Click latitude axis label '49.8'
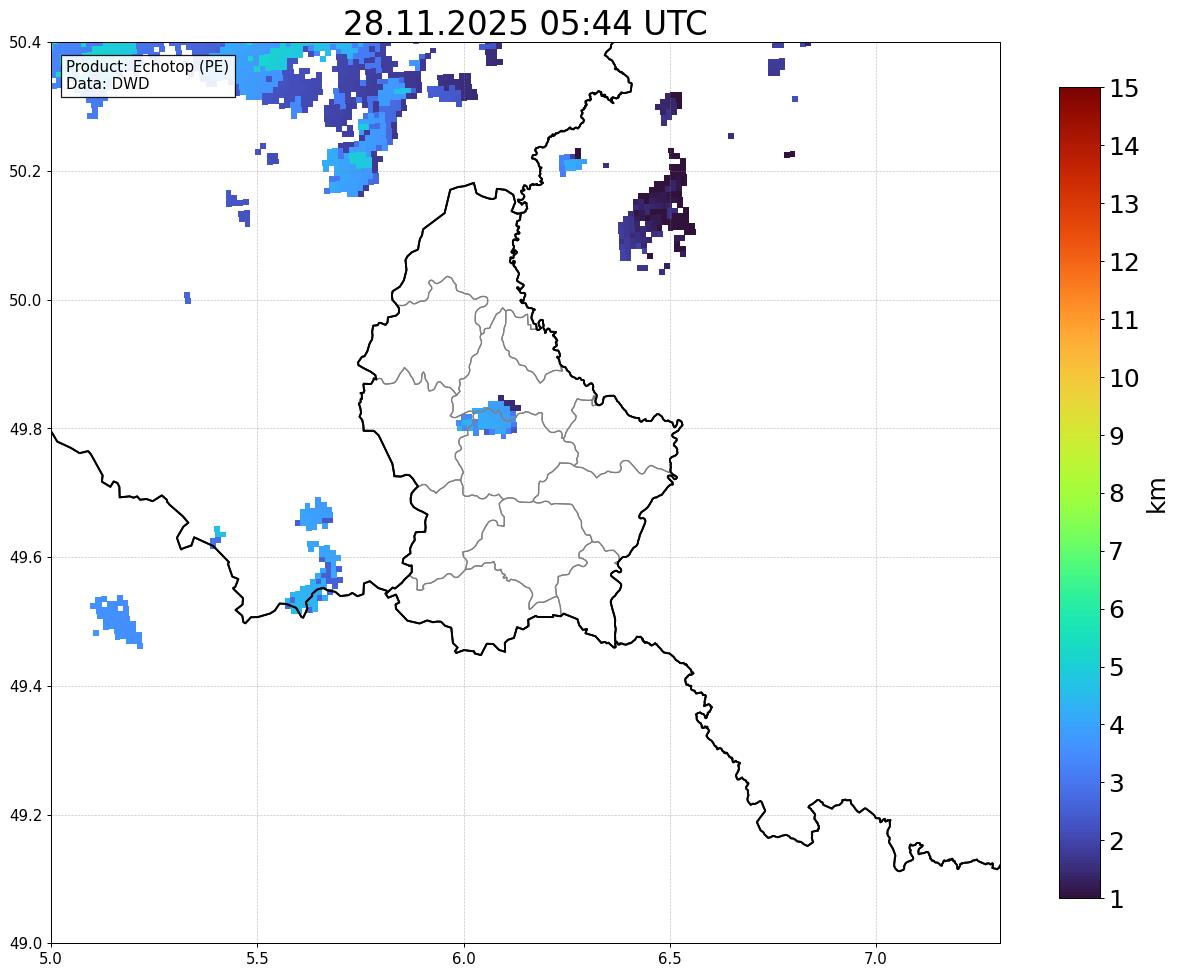 25,429
